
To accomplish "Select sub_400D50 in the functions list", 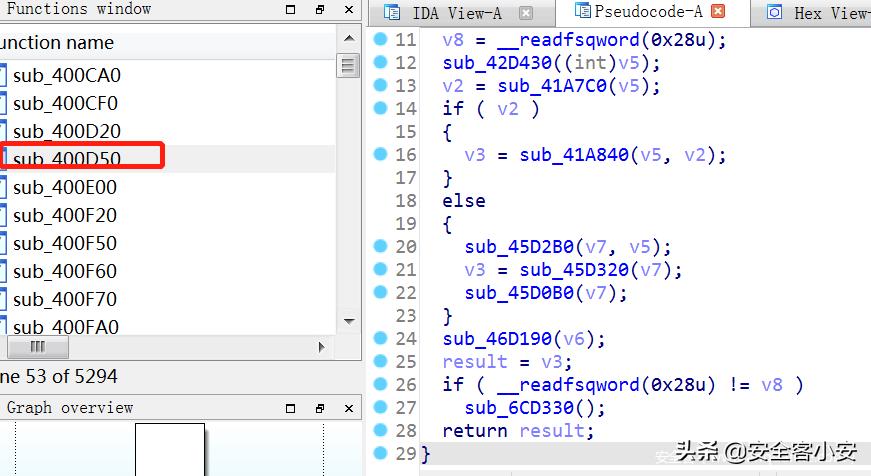I will (x=80, y=159).
